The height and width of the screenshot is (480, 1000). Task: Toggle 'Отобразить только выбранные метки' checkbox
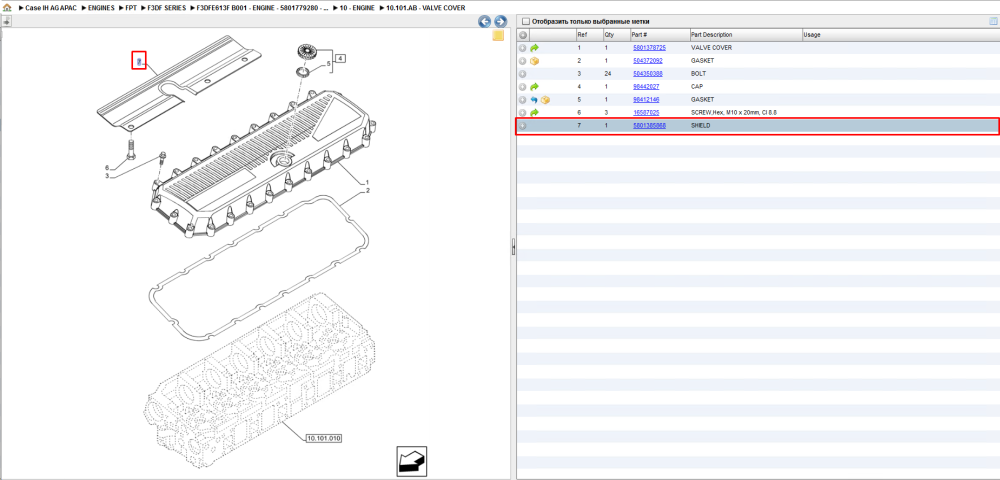pos(525,22)
